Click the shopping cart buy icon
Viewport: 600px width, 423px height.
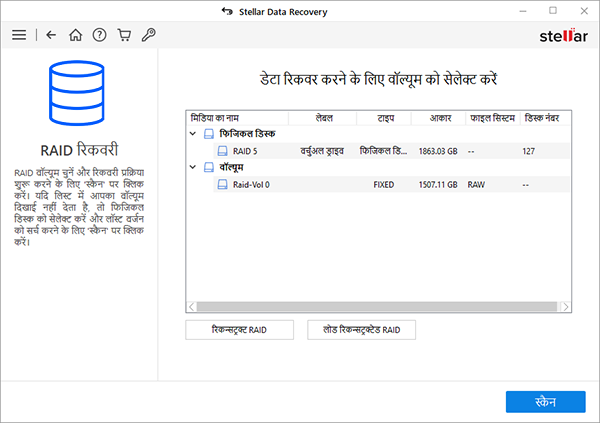124,35
